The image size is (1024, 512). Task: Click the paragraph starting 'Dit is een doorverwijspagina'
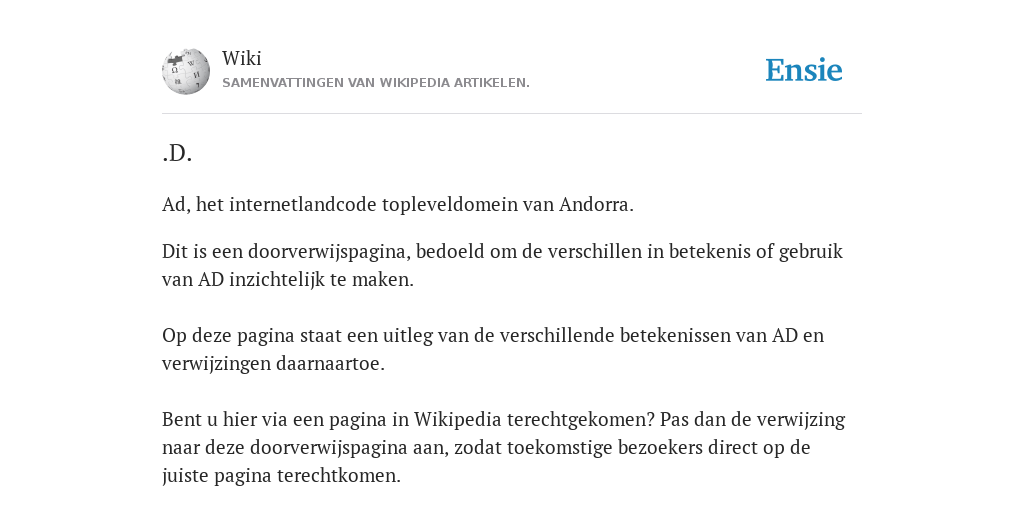tap(503, 265)
